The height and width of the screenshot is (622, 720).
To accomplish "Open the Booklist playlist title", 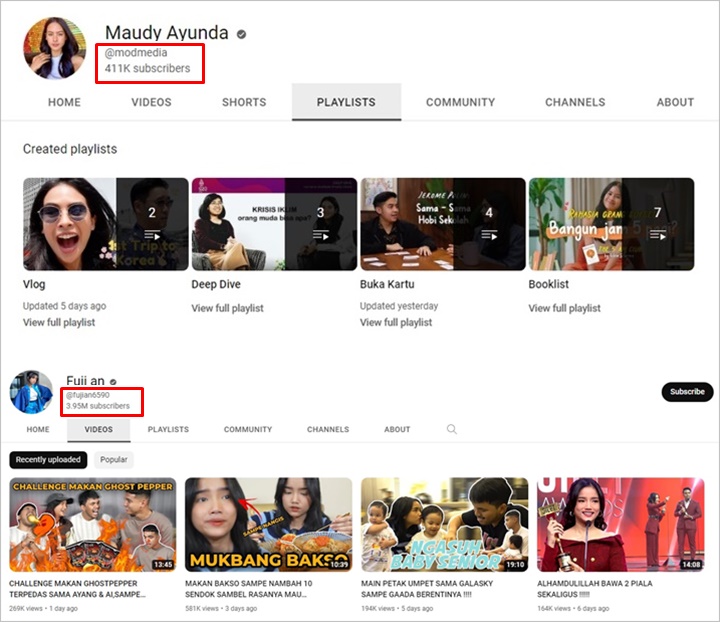I will [549, 285].
